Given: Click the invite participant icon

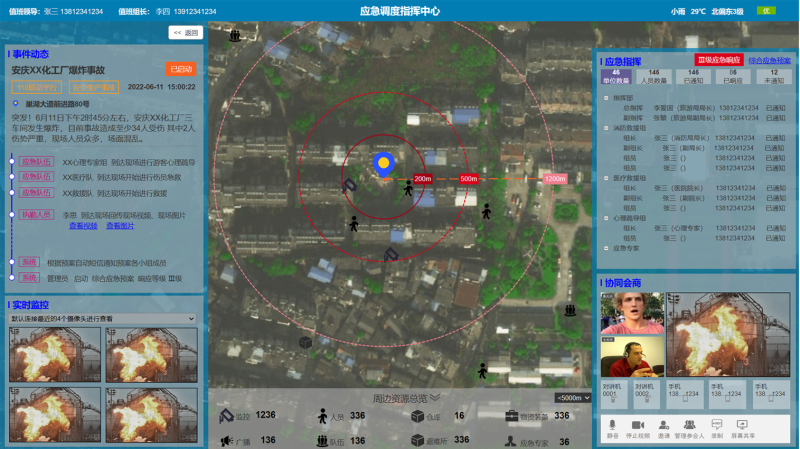Looking at the screenshot, I should (x=663, y=424).
